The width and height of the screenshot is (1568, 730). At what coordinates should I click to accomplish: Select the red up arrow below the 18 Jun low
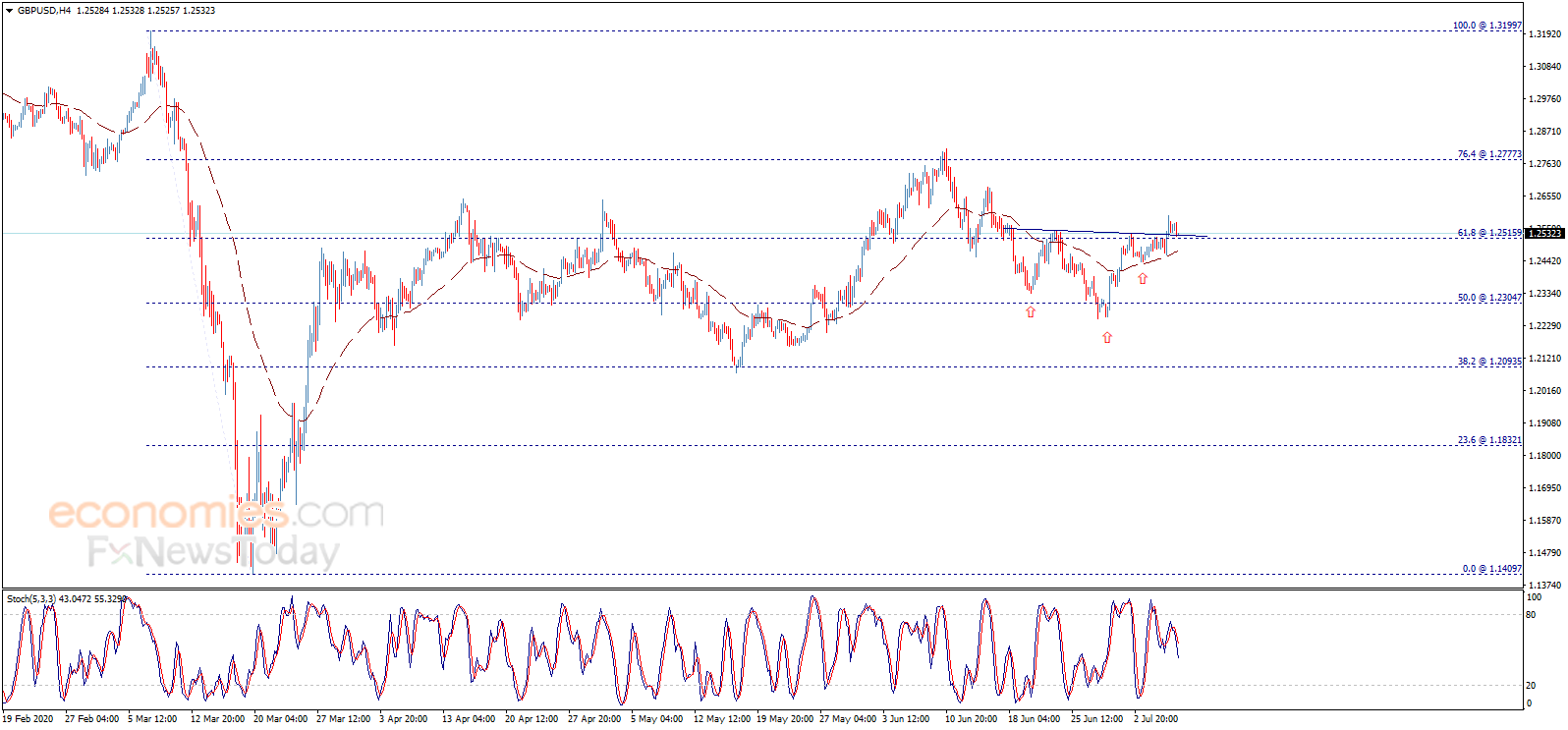click(1031, 311)
